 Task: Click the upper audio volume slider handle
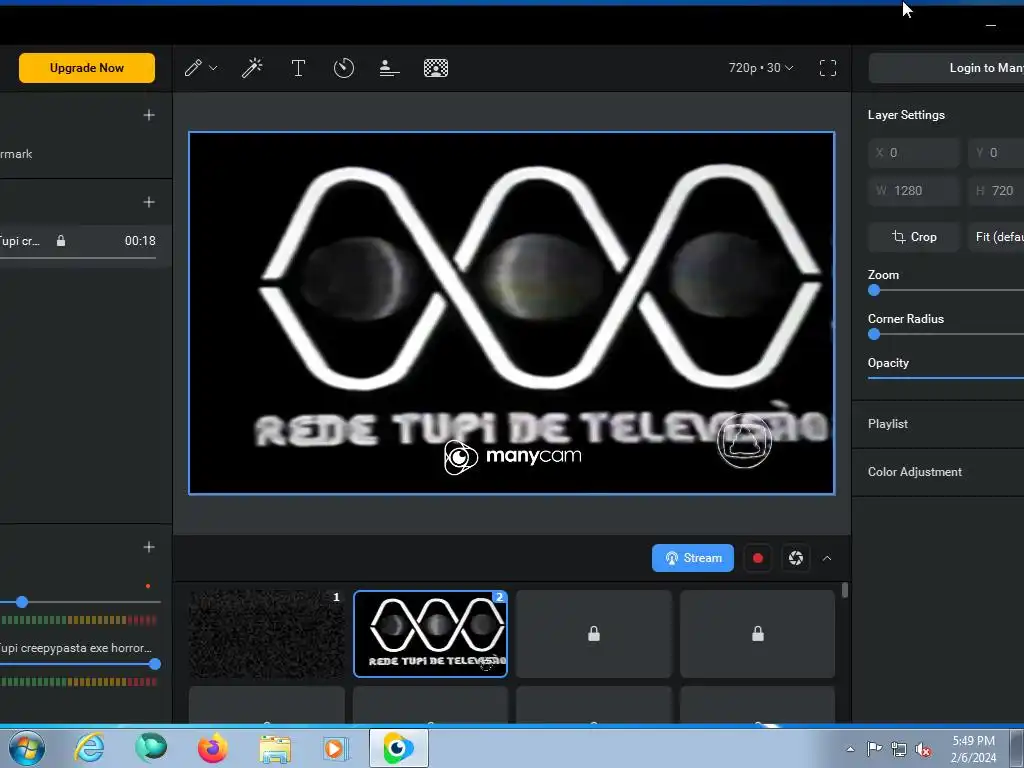click(x=22, y=601)
